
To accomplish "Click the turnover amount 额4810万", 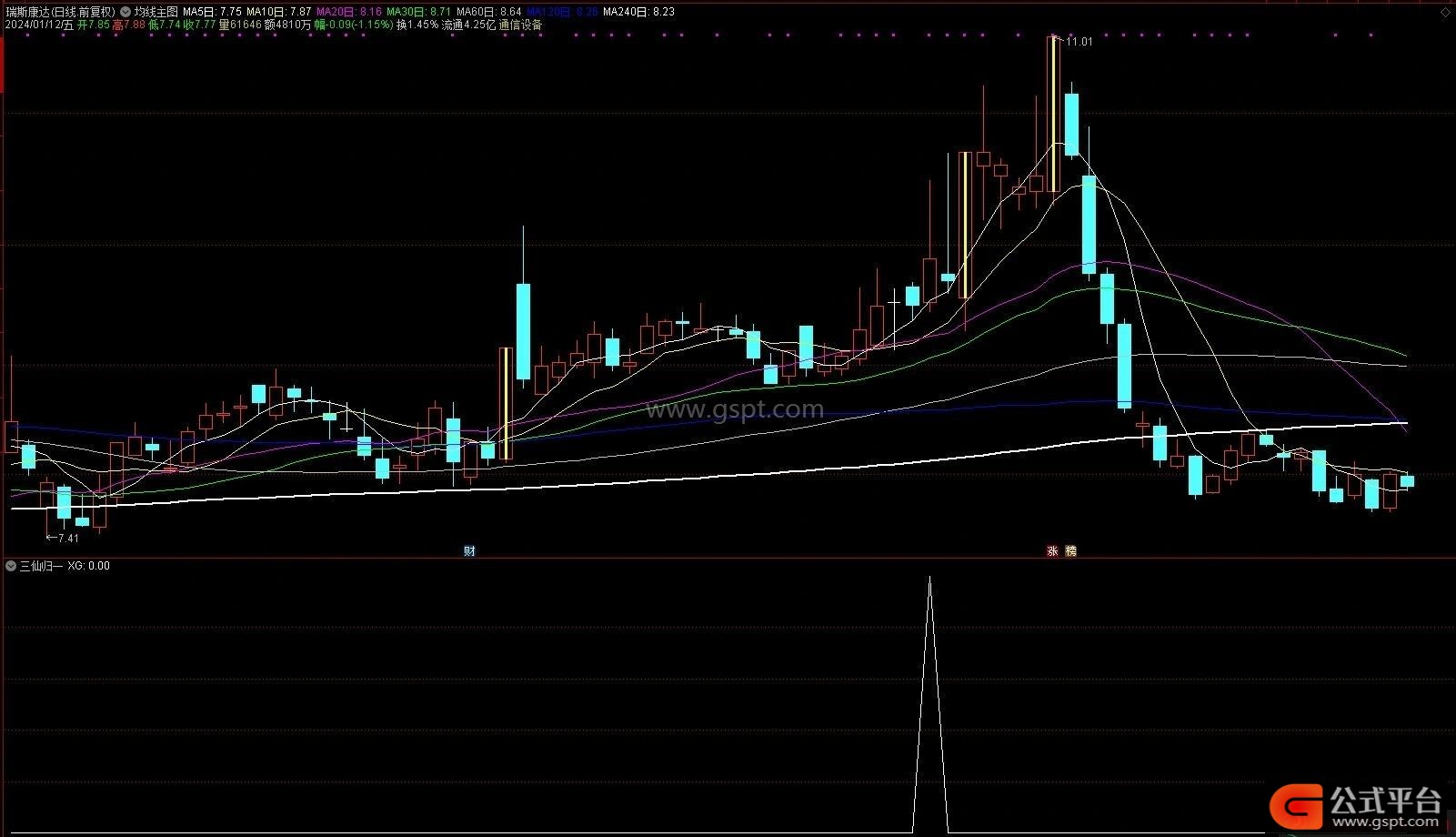I will [x=287, y=25].
